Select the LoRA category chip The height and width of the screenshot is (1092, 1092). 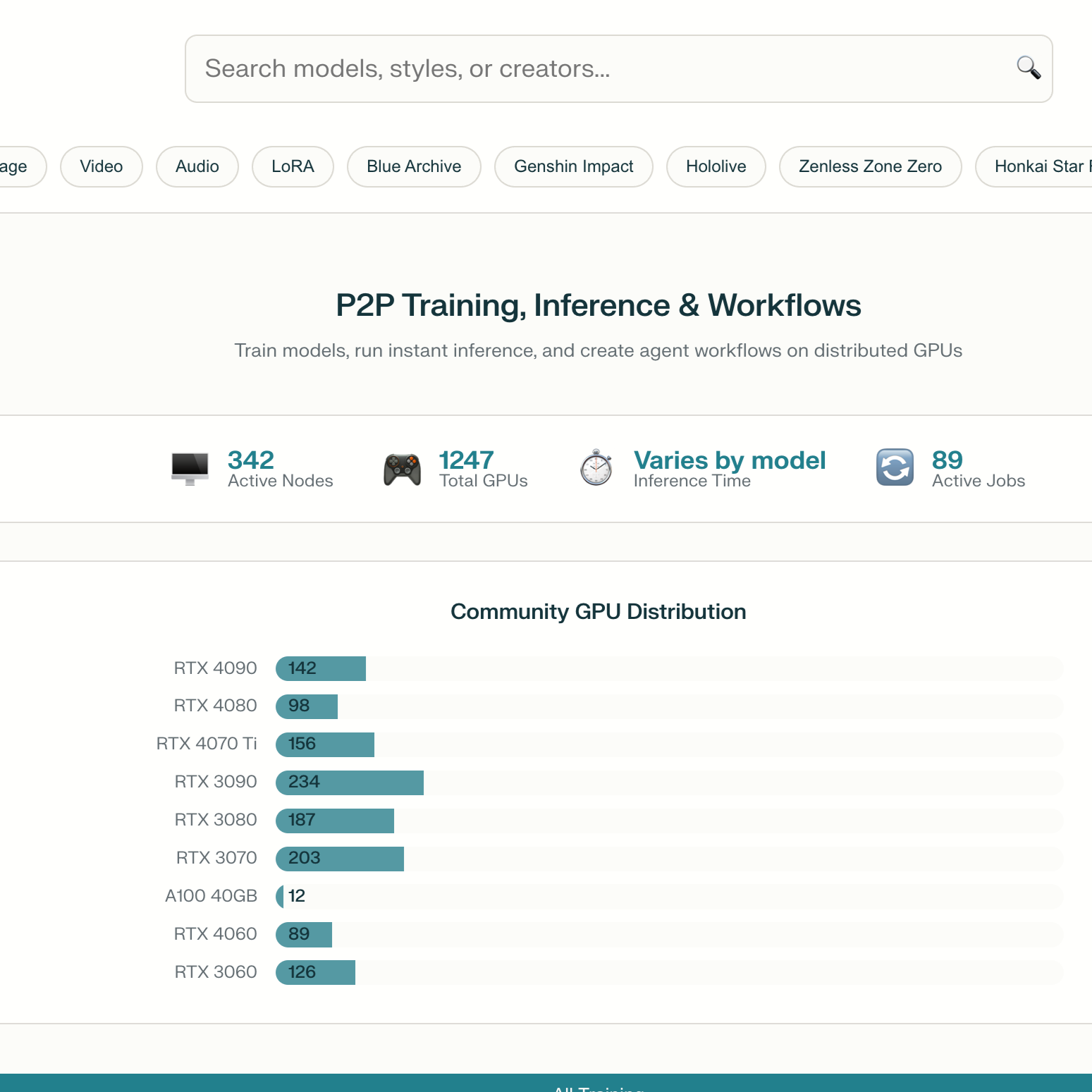pos(293,166)
